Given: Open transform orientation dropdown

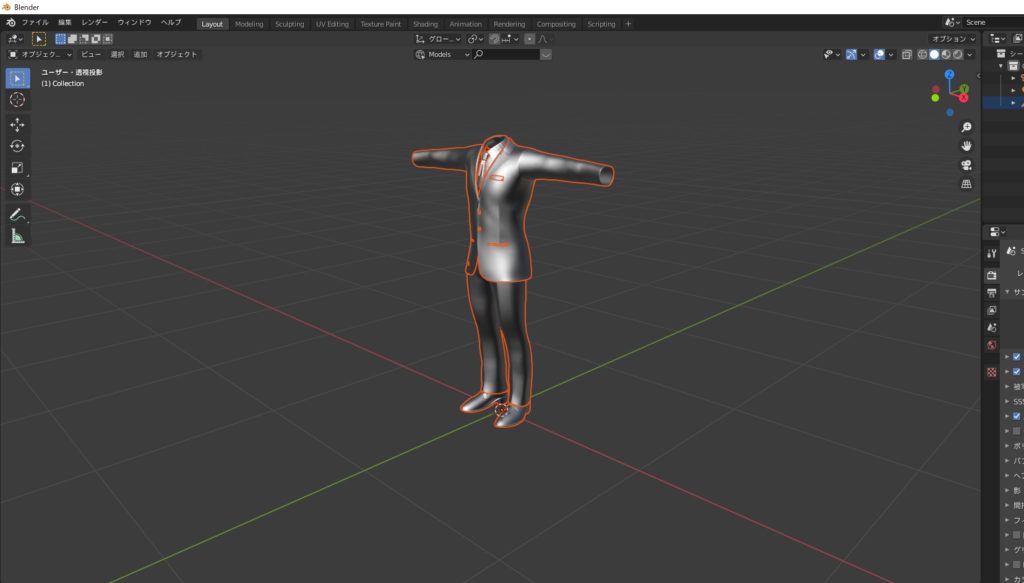Looking at the screenshot, I should [438, 39].
